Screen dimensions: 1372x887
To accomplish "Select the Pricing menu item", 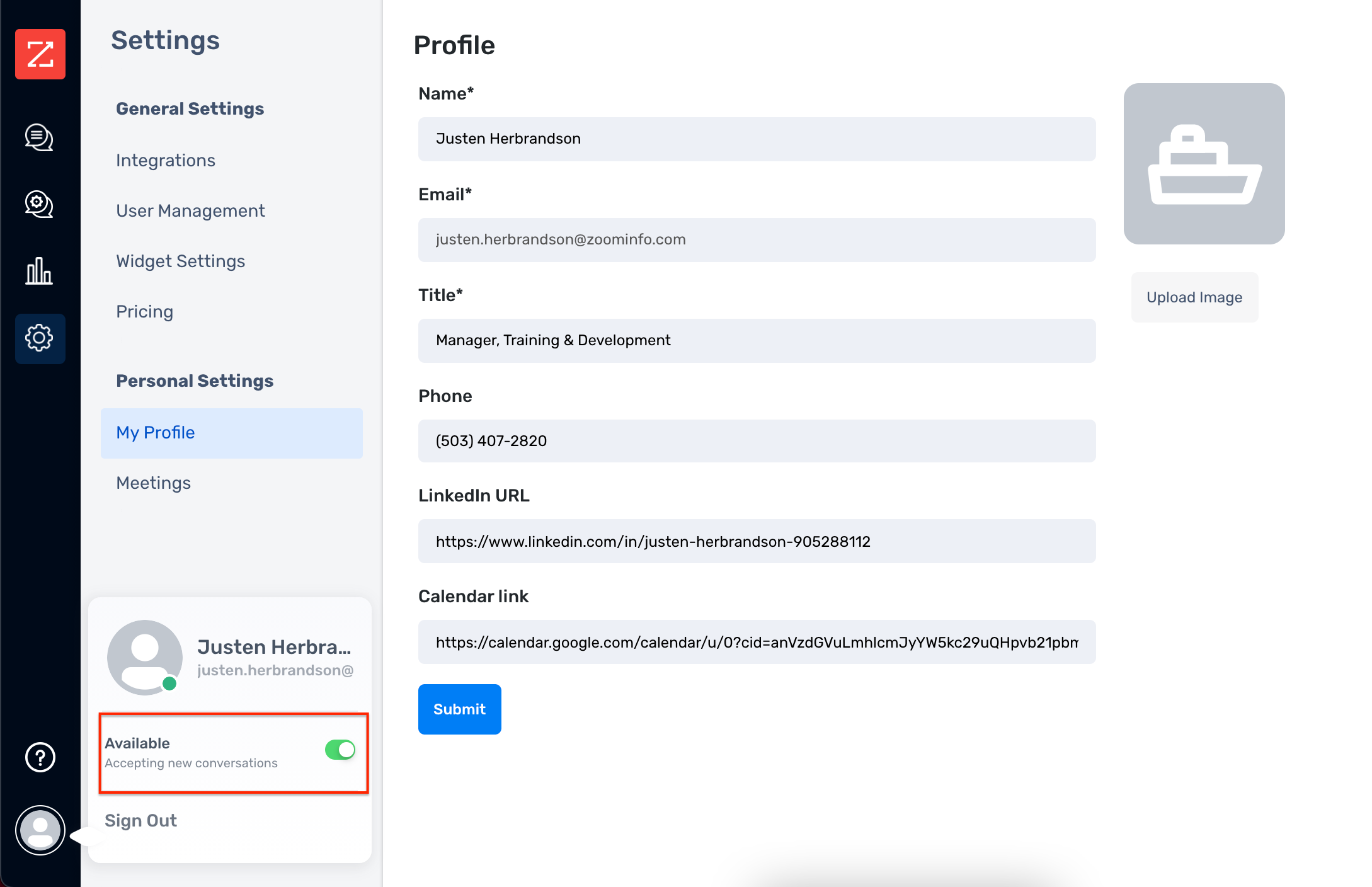I will pos(145,312).
